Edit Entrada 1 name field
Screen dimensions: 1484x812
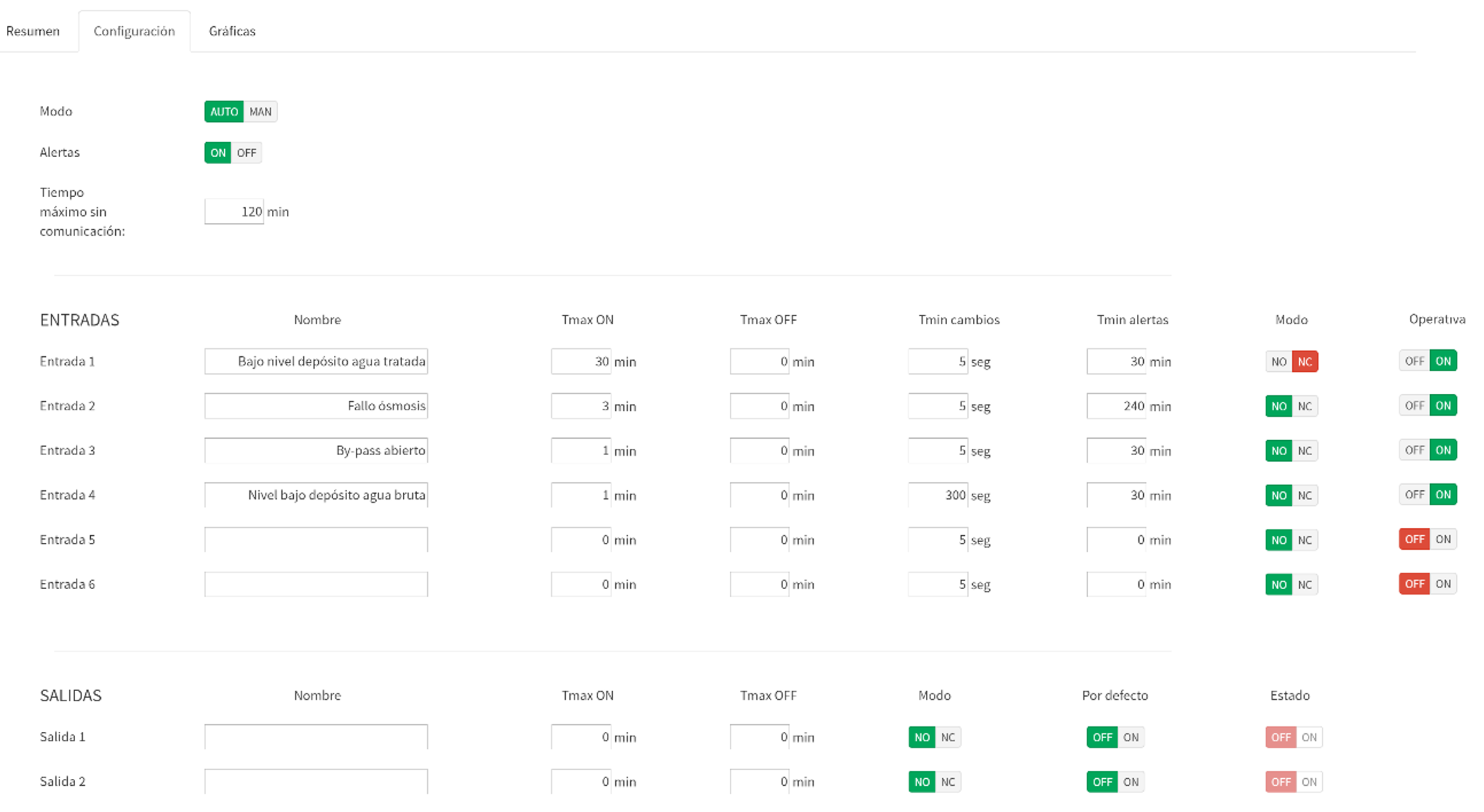[316, 362]
